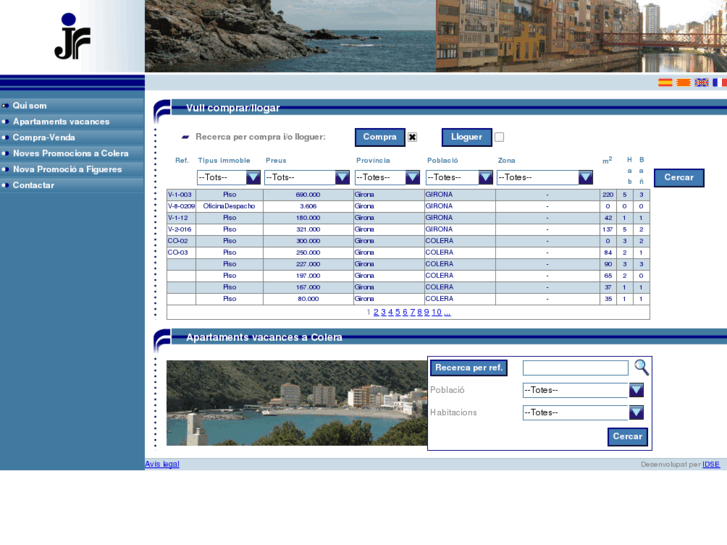Click the magnifying glass search icon
The height and width of the screenshot is (545, 727).
click(x=641, y=368)
